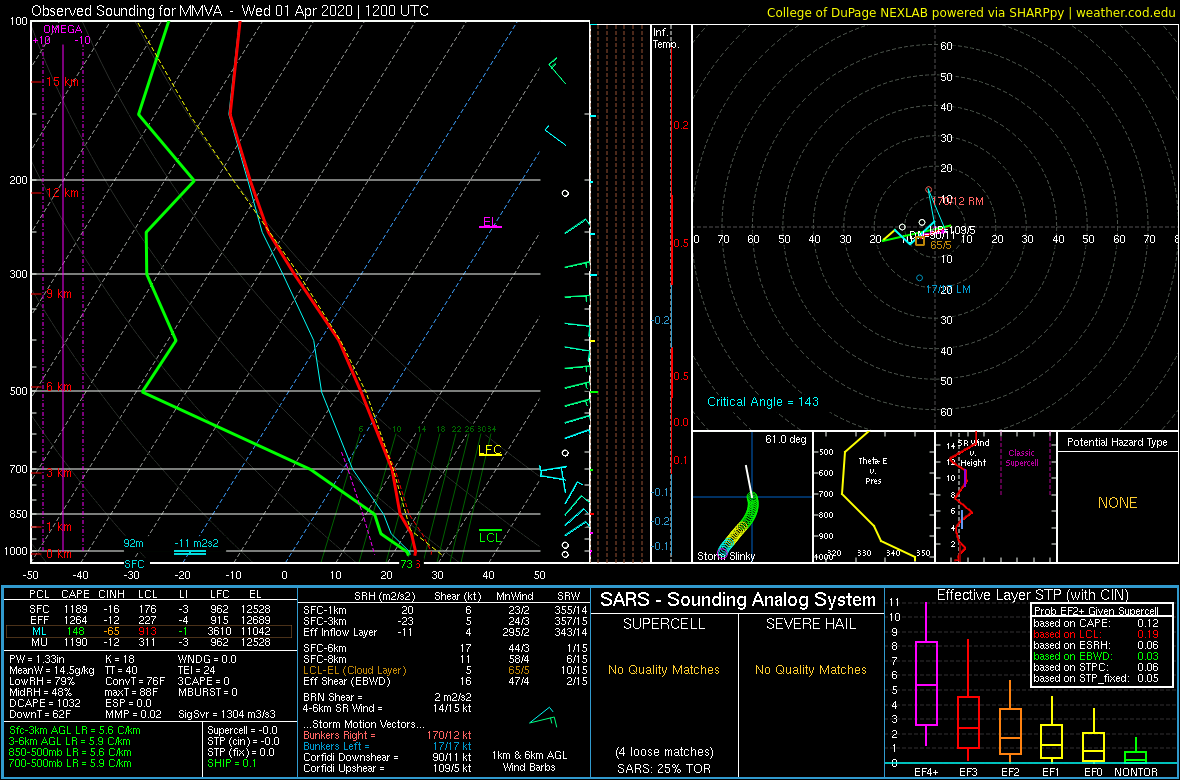Click the 'DCAPE = 1032' value
Image resolution: width=1180 pixels, height=780 pixels.
tap(42, 702)
